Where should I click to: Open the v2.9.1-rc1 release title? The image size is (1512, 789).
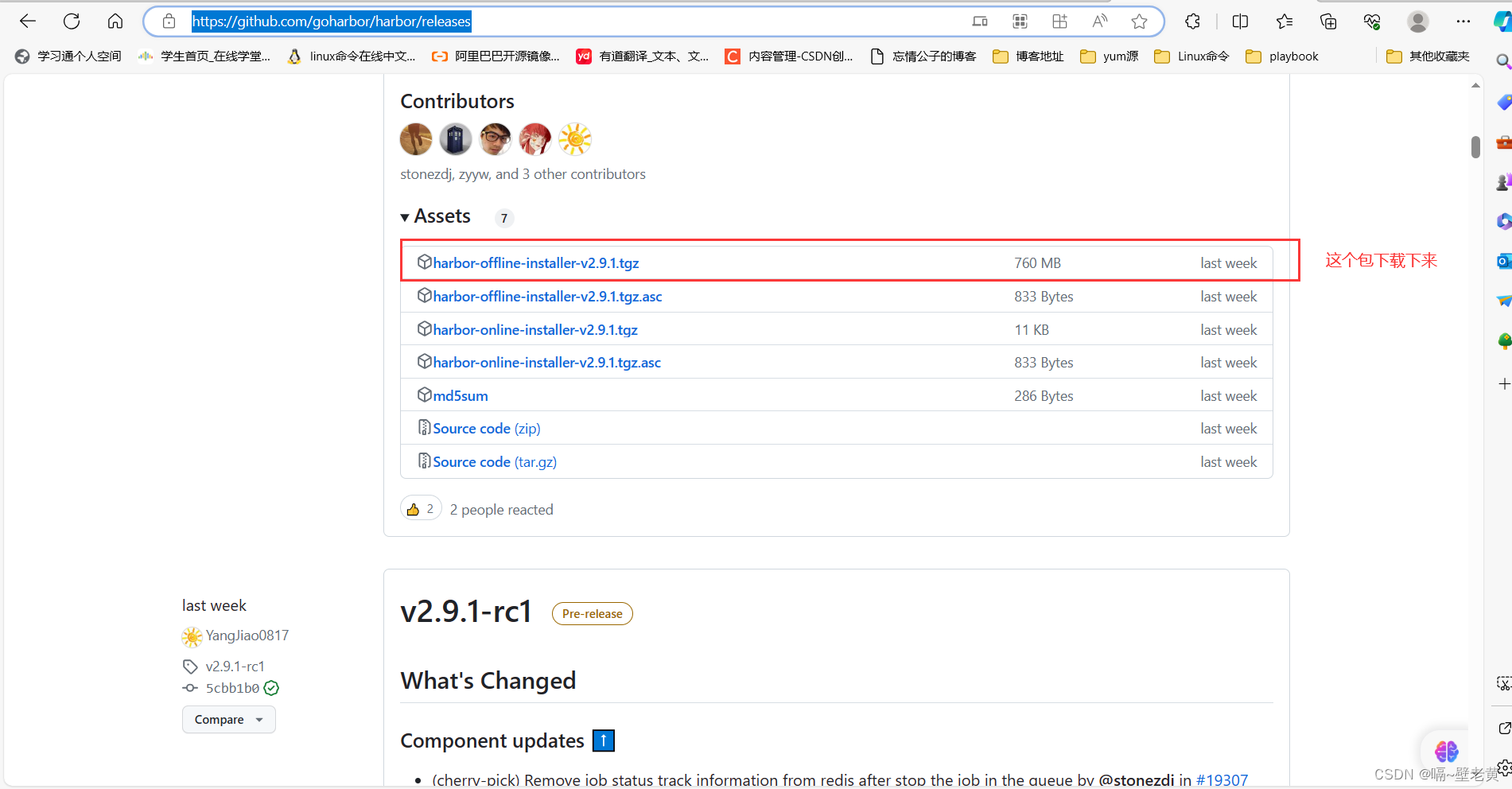(466, 612)
